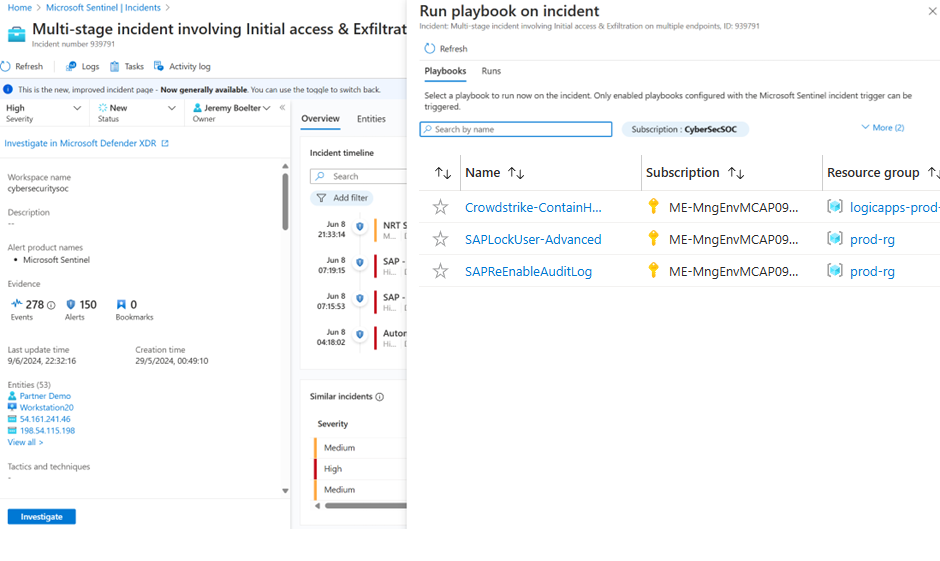Collapse the incident details pane chevron

(x=283, y=108)
